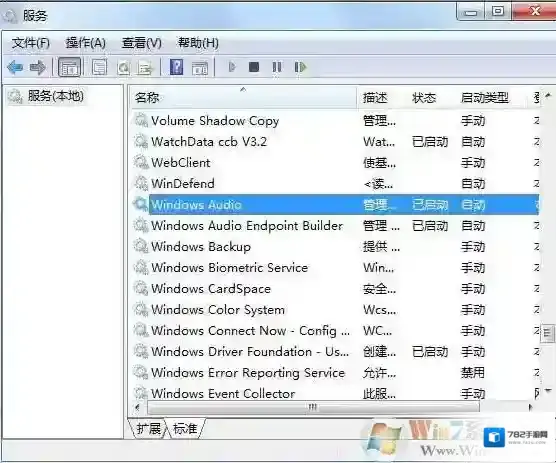Click gear icon next to WatchData ccb V3.2

pyautogui.click(x=141, y=141)
